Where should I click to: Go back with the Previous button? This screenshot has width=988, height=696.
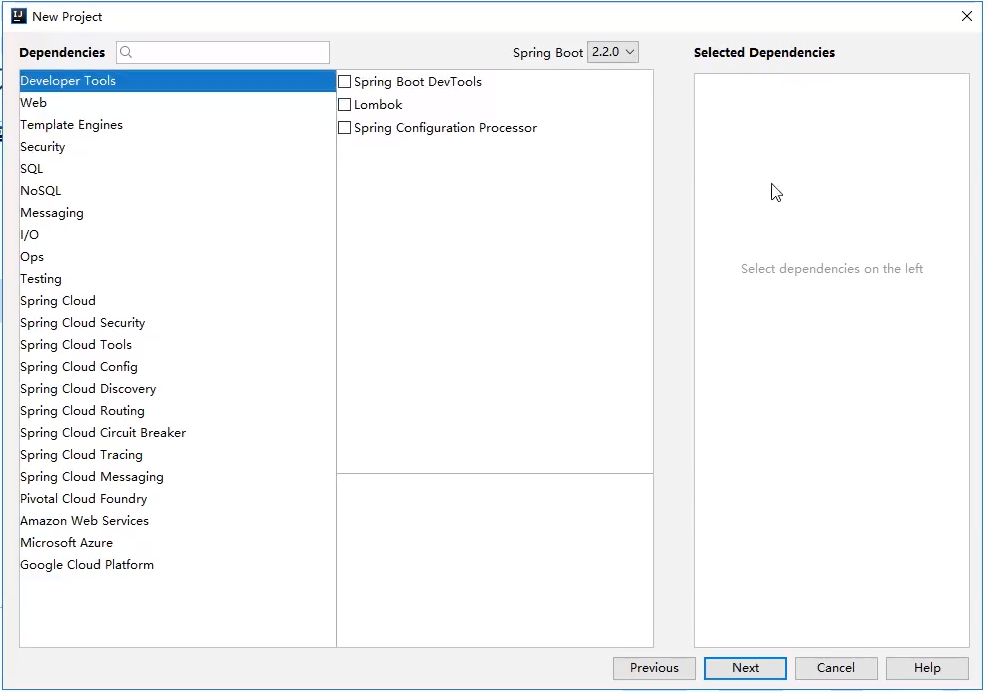(654, 668)
